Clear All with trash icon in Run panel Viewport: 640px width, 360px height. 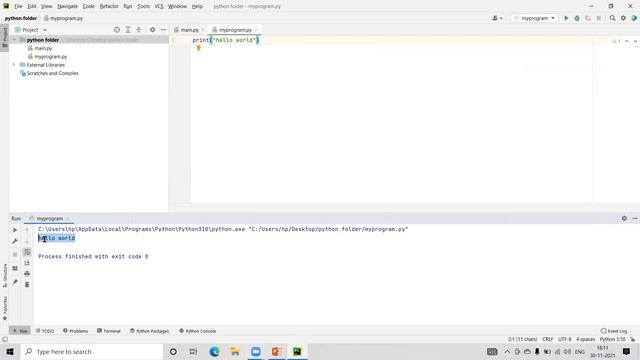pos(27,284)
